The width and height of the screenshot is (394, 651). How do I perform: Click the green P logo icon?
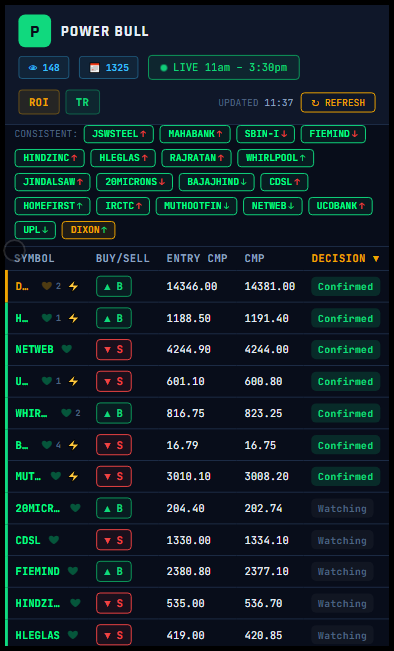click(35, 31)
